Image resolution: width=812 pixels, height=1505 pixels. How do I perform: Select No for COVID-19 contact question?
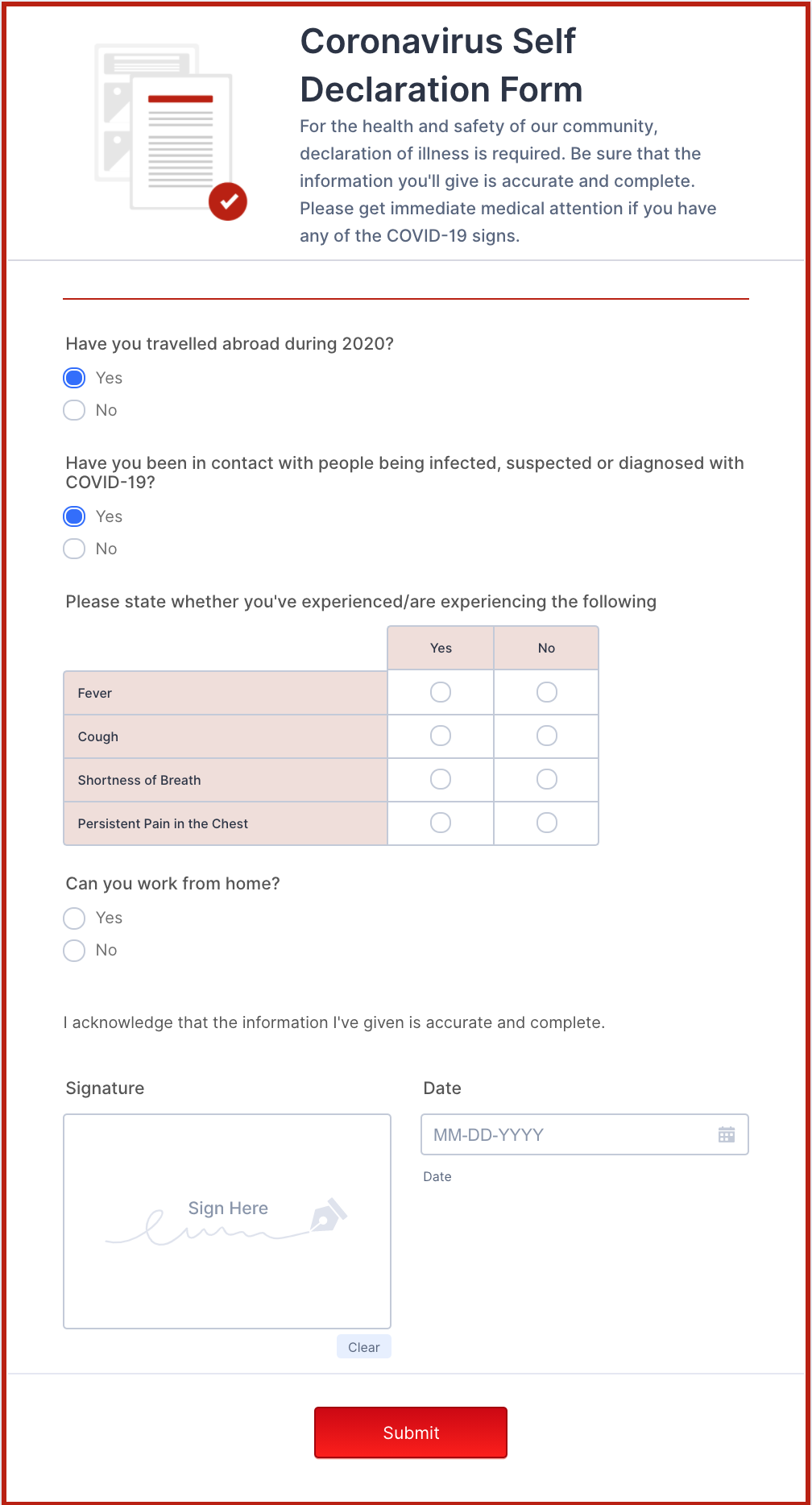point(74,549)
